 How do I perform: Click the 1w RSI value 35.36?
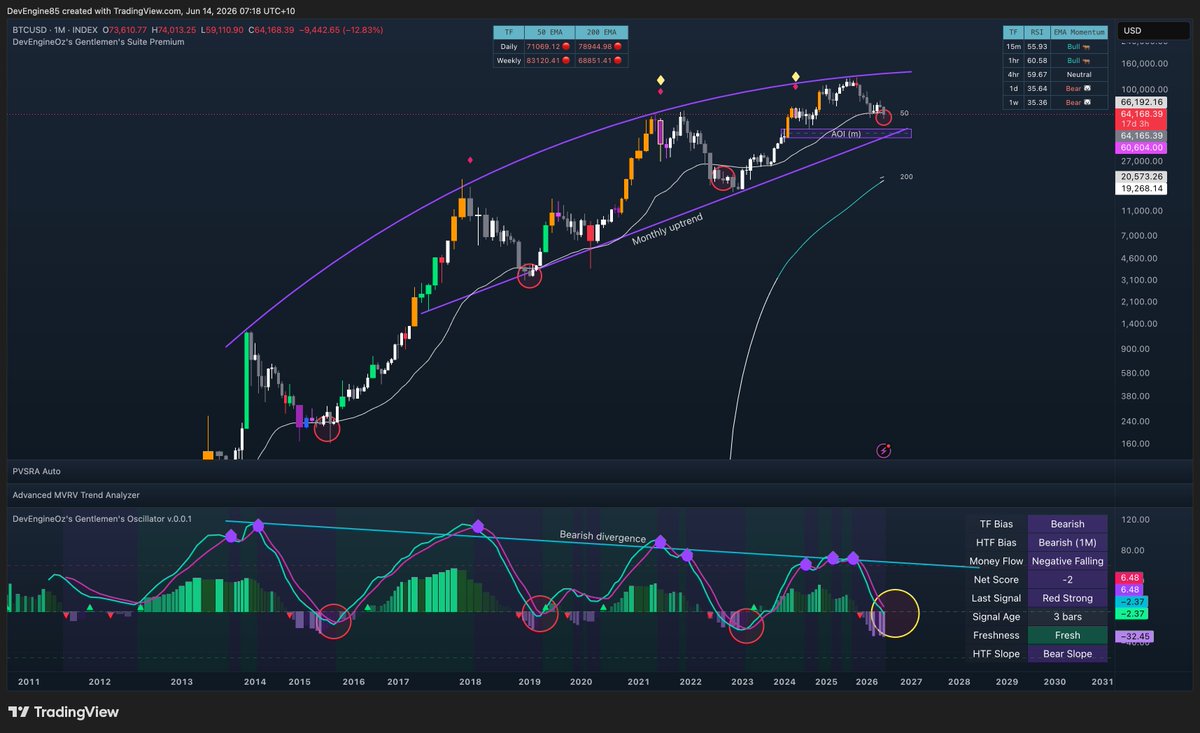tap(1036, 102)
